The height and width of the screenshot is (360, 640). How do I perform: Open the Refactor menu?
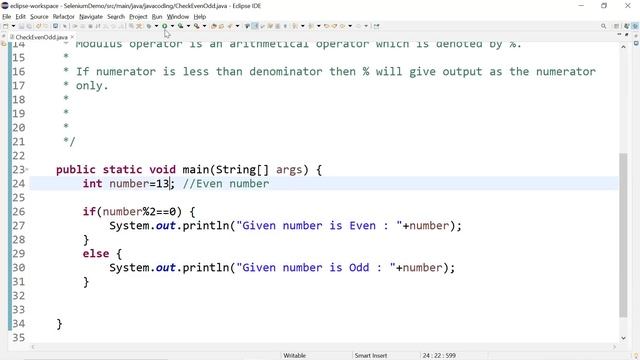(x=63, y=17)
